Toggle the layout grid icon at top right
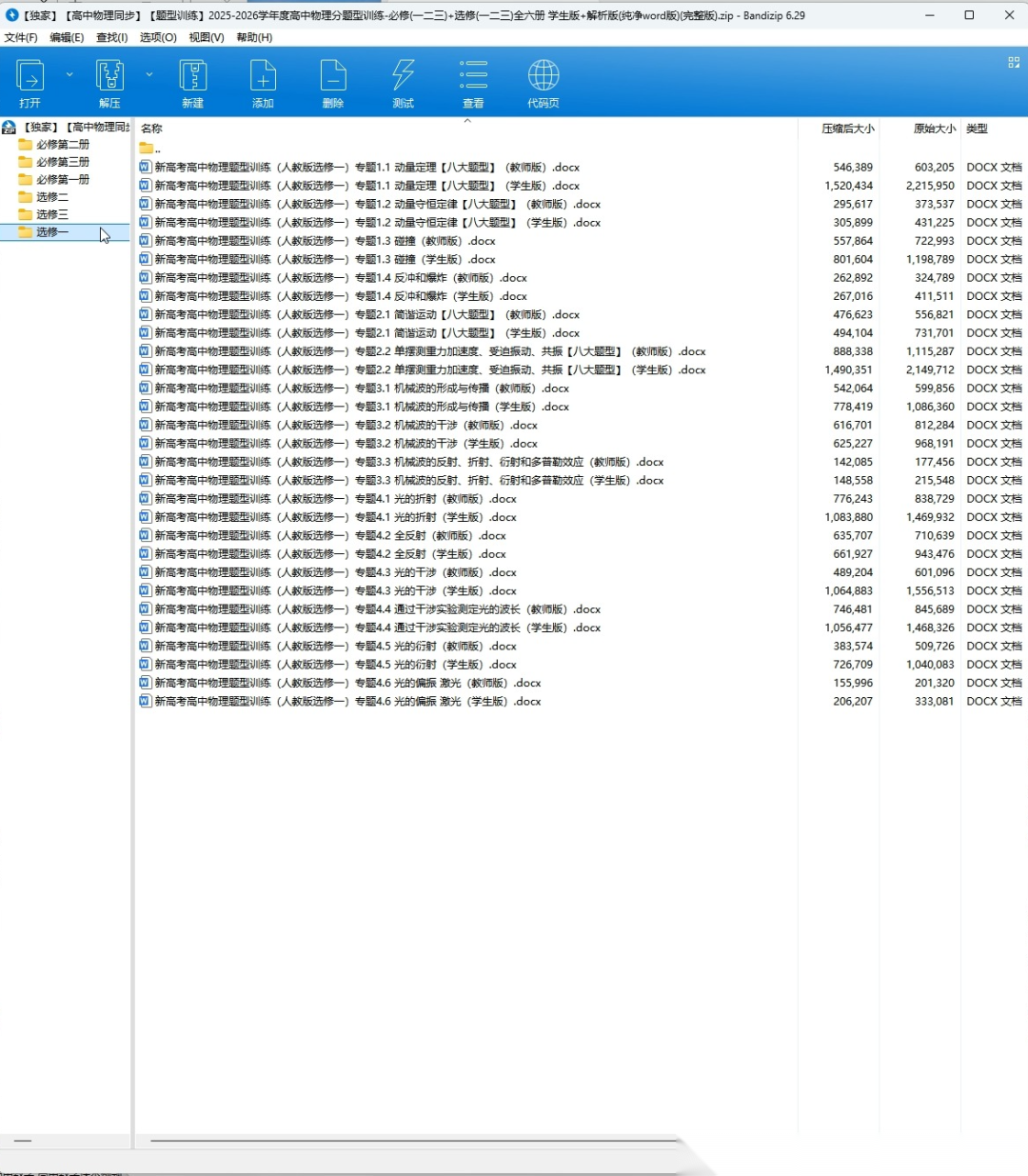 click(1014, 62)
